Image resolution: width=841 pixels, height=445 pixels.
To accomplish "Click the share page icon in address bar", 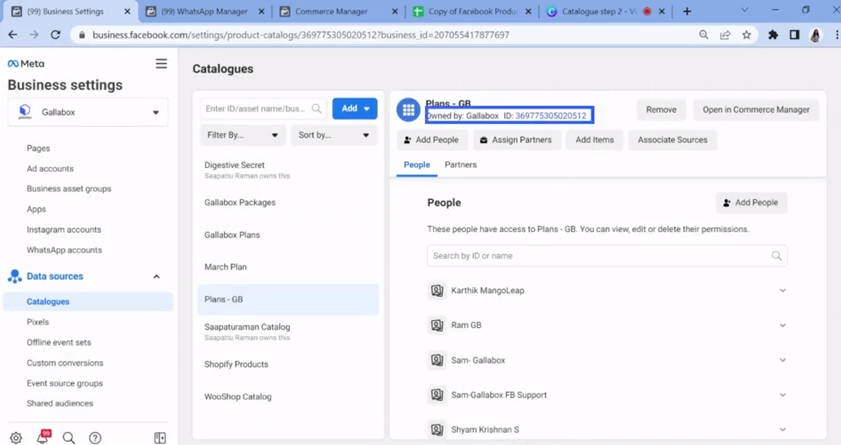I will pyautogui.click(x=725, y=35).
